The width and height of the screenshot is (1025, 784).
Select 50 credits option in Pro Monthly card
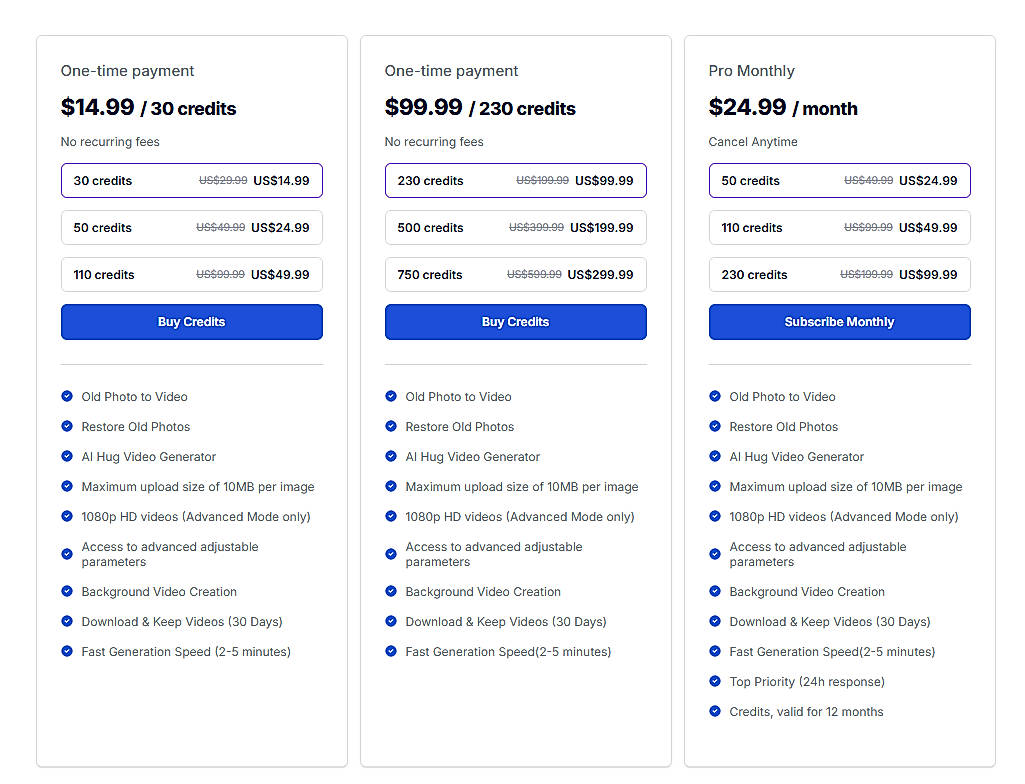click(839, 180)
